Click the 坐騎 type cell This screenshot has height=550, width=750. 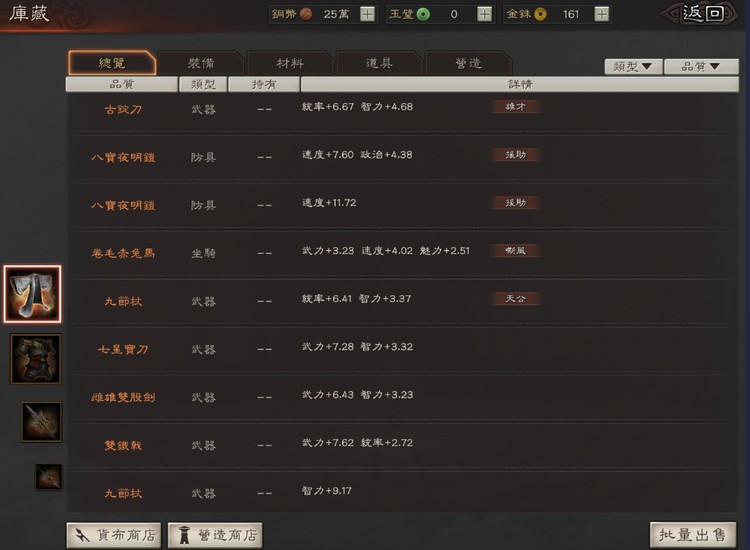point(203,253)
